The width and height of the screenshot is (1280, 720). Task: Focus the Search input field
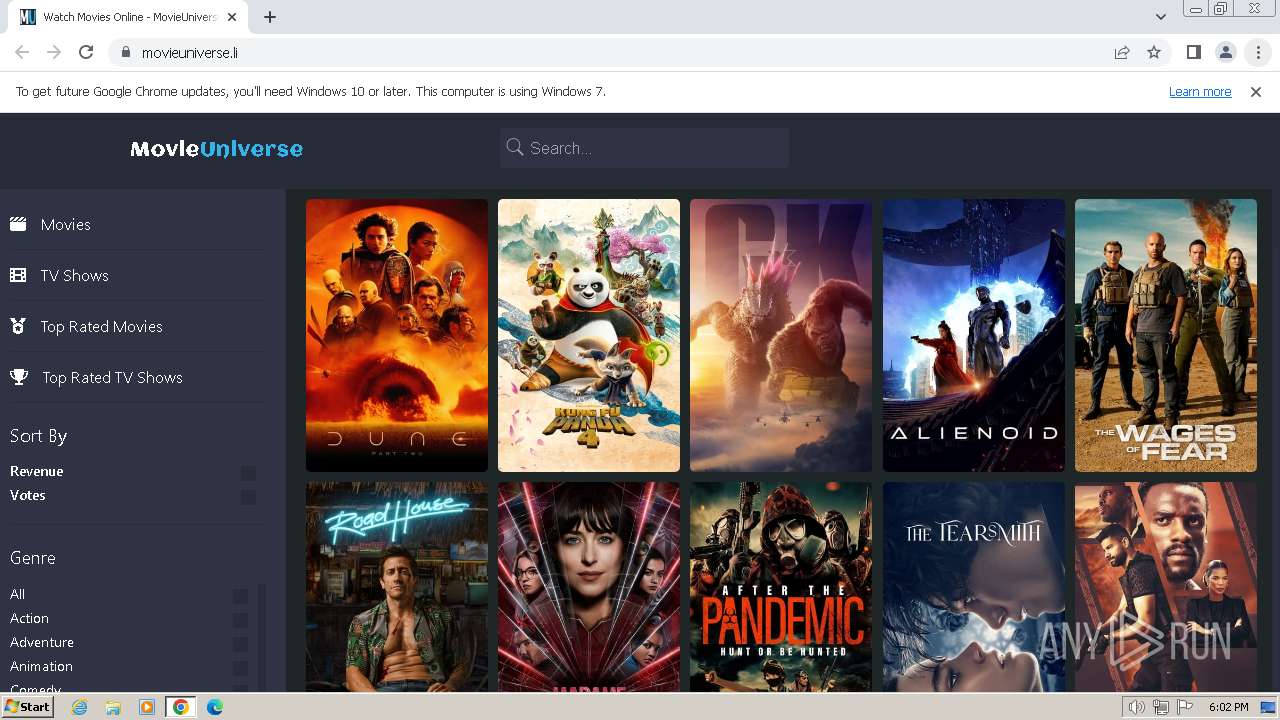(644, 148)
